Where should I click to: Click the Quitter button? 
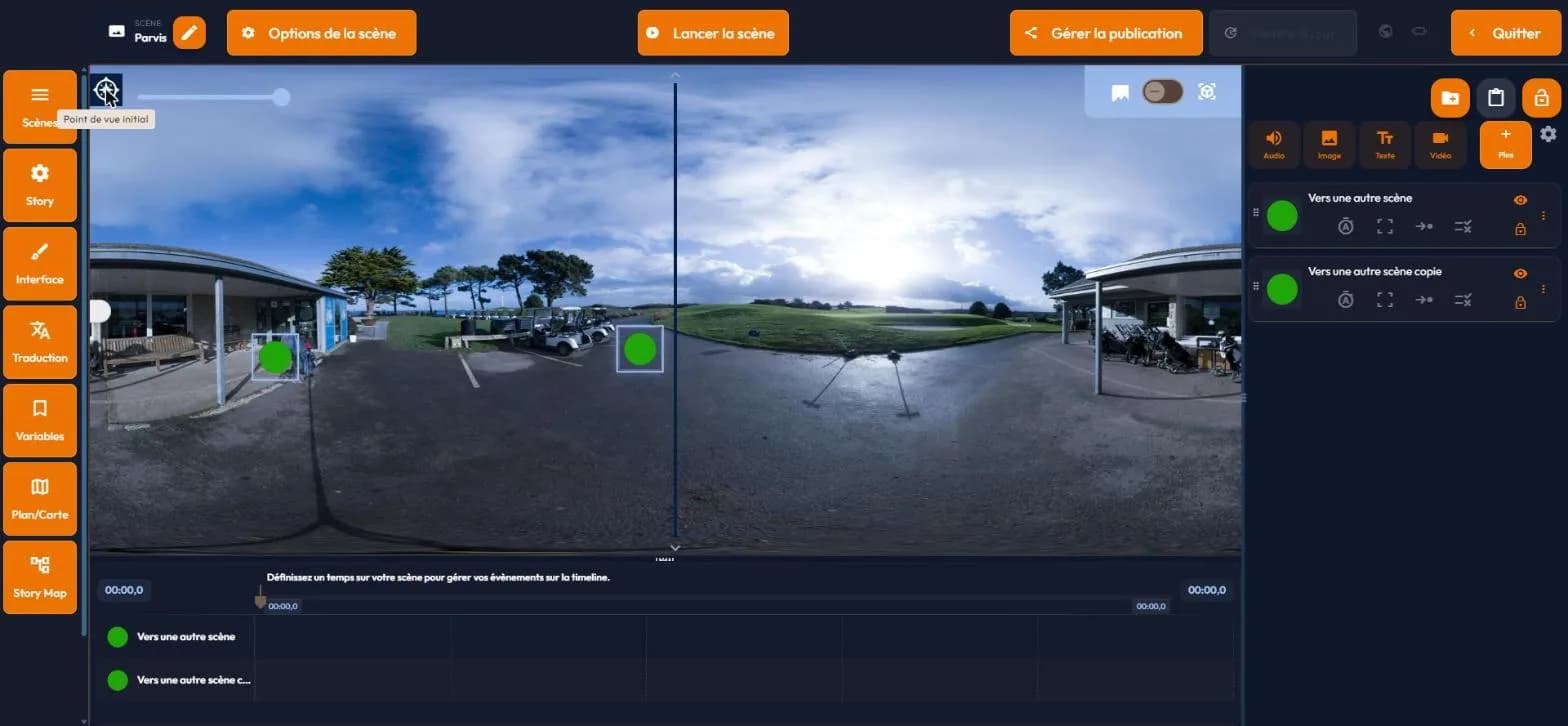tap(1505, 33)
